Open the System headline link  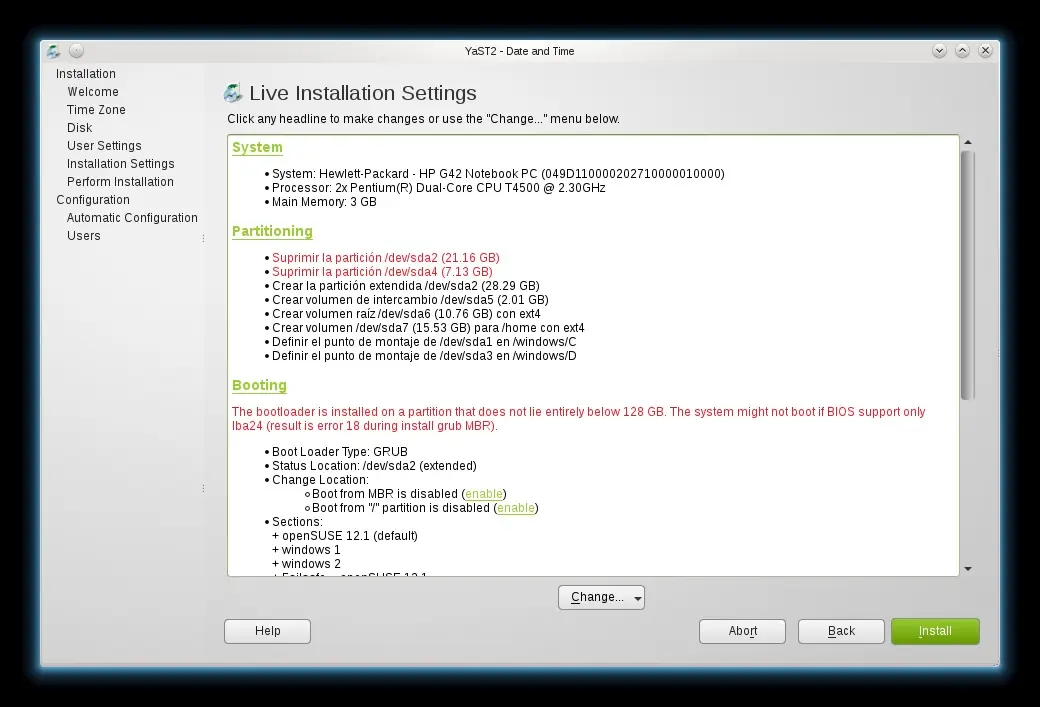257,147
